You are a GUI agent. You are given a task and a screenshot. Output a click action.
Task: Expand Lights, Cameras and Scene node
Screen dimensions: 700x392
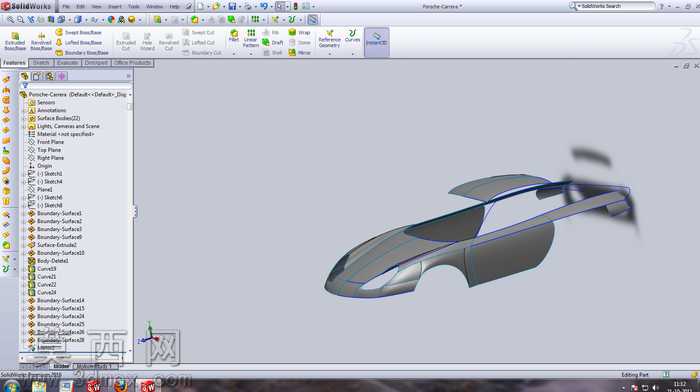(25, 126)
